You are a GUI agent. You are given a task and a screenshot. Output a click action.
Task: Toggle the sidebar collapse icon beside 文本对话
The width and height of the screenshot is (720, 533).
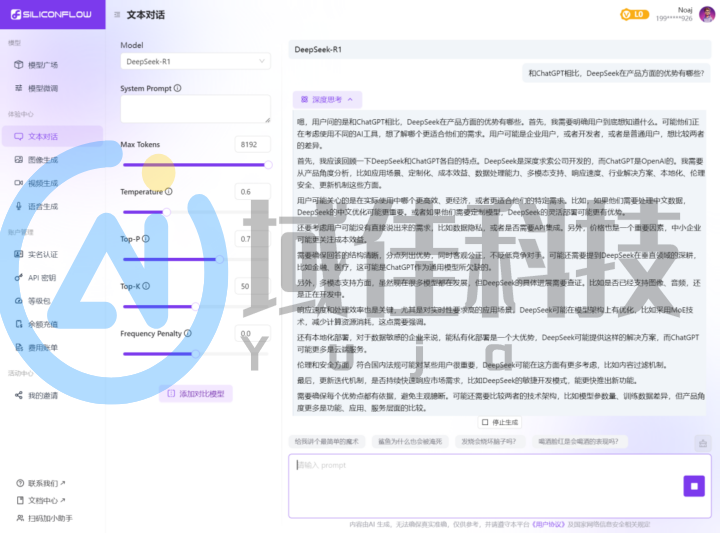pyautogui.click(x=117, y=15)
